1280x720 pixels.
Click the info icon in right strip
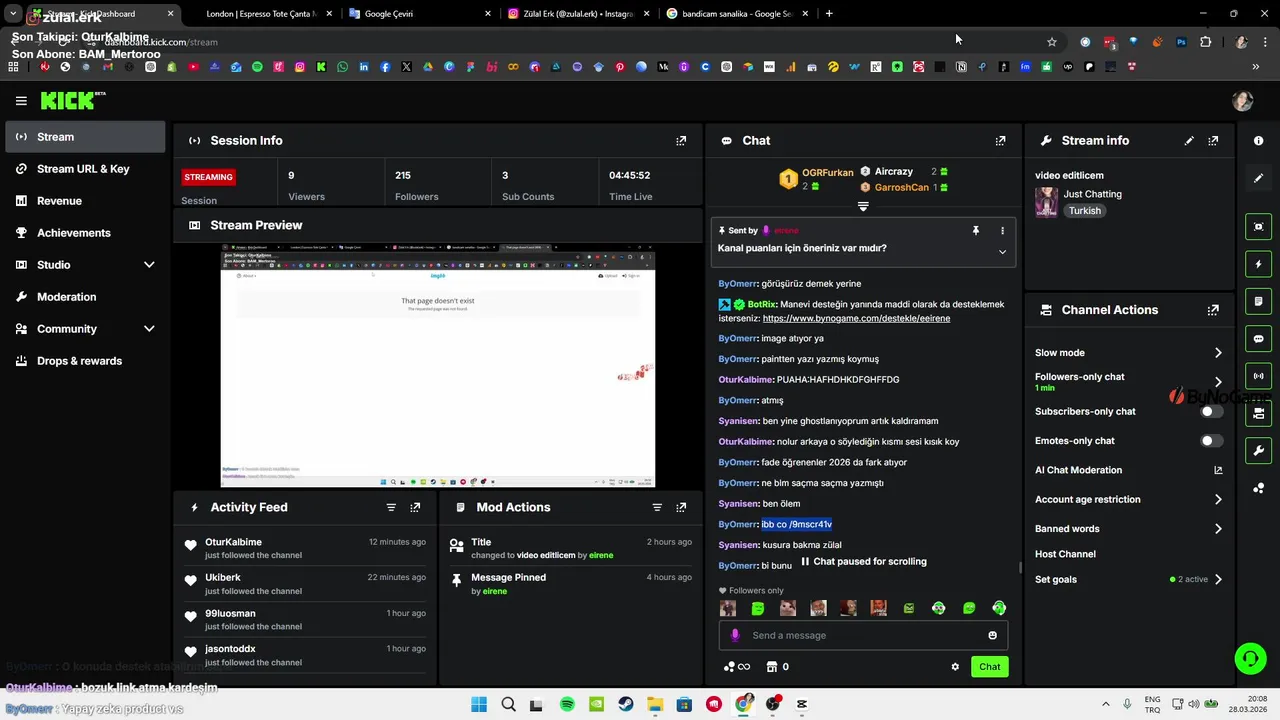click(x=1258, y=141)
